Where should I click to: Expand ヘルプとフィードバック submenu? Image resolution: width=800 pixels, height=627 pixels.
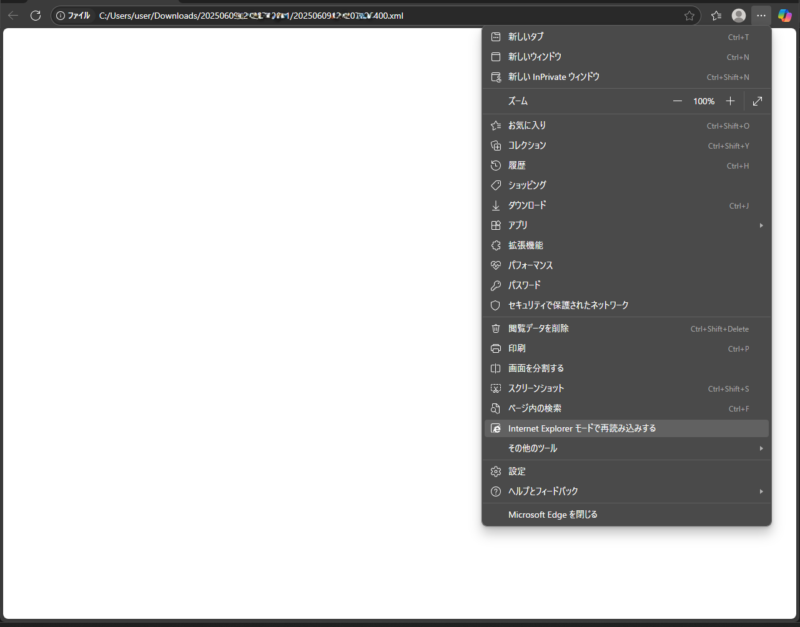click(x=627, y=491)
